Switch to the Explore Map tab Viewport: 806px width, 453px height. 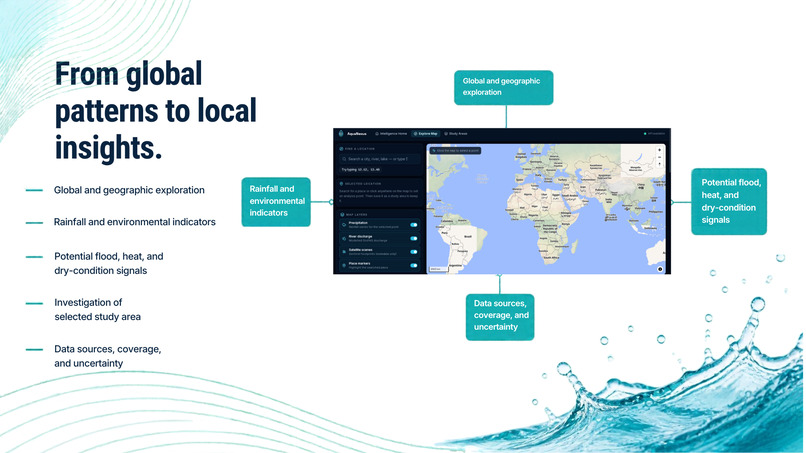coord(426,134)
